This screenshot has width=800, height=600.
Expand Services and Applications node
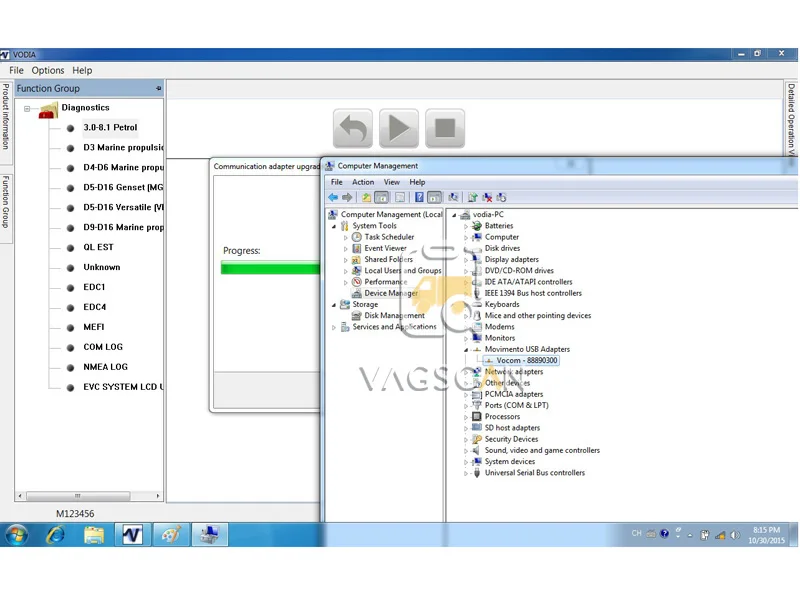[334, 327]
